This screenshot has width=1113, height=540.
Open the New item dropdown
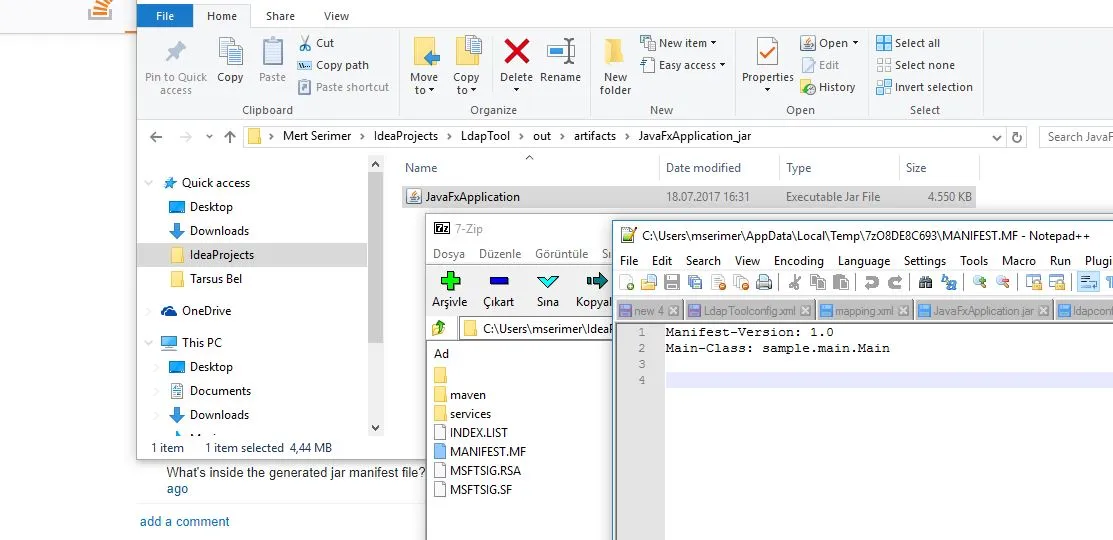pyautogui.click(x=678, y=43)
